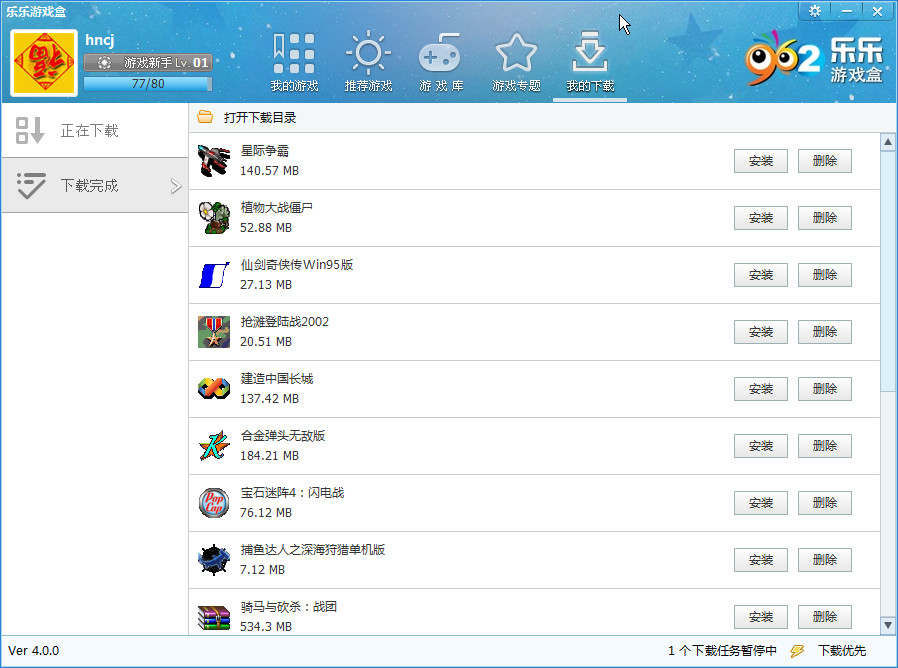The width and height of the screenshot is (898, 668).
Task: Click the chevron beside 下载完成
Action: [x=176, y=186]
